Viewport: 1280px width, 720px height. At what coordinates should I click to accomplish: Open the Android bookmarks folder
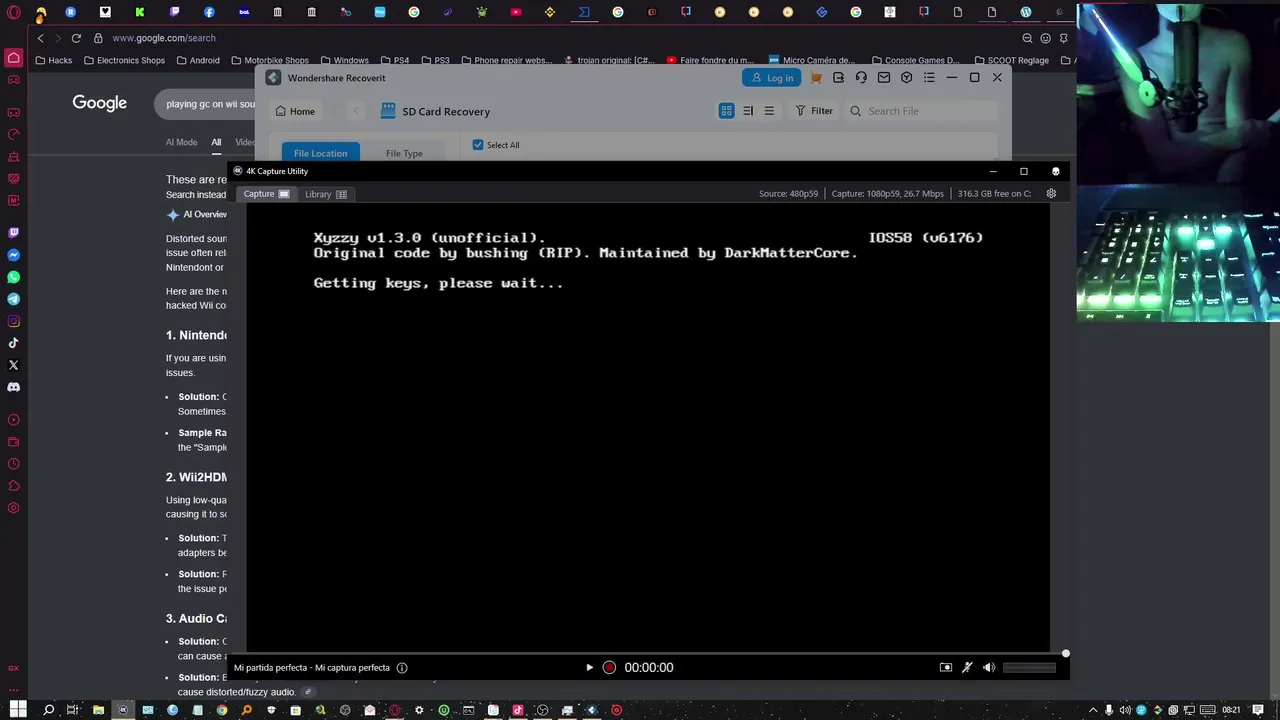(x=197, y=60)
